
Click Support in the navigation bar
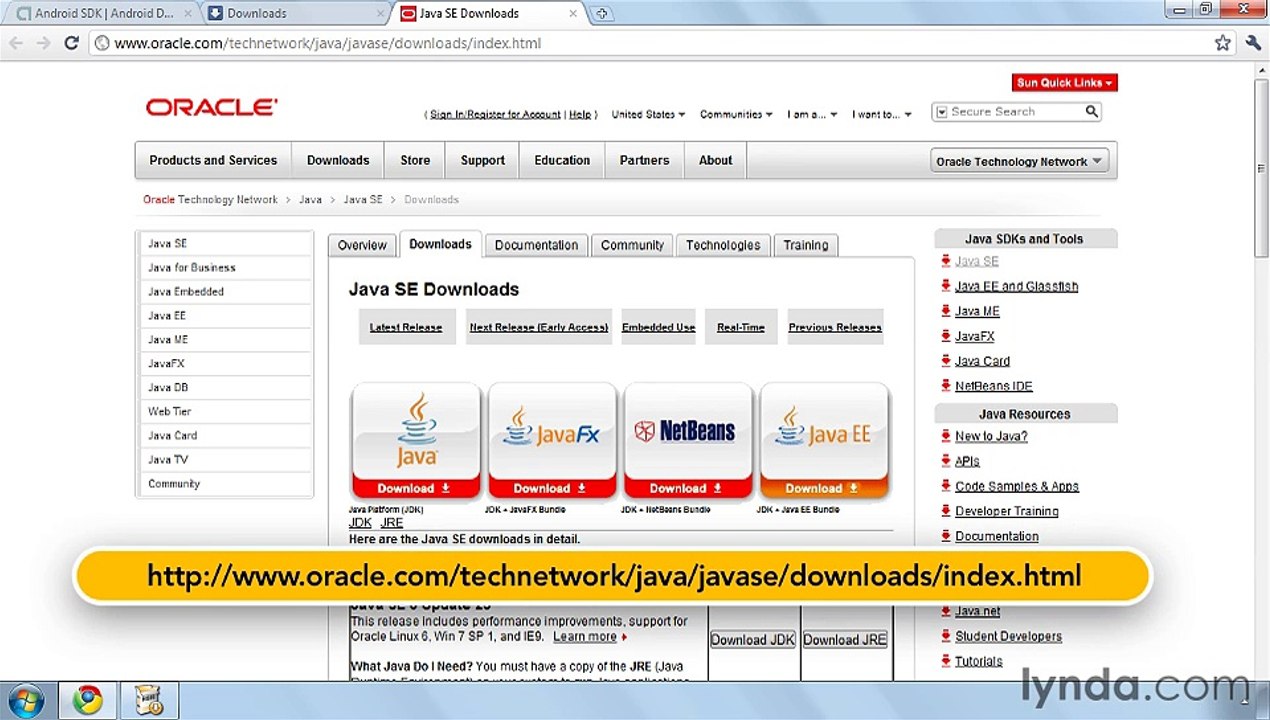483,160
